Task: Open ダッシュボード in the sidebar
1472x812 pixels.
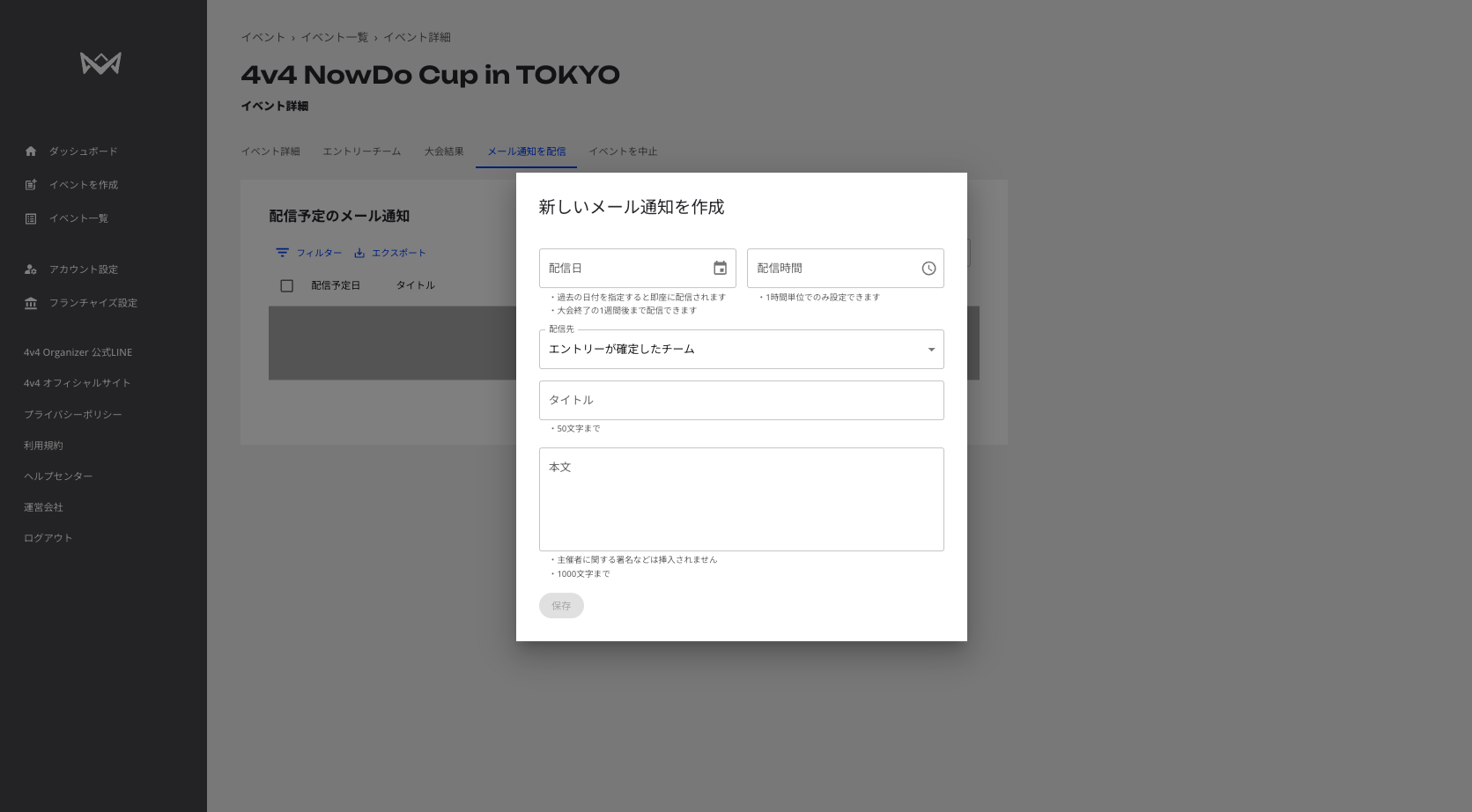Action: 83,151
